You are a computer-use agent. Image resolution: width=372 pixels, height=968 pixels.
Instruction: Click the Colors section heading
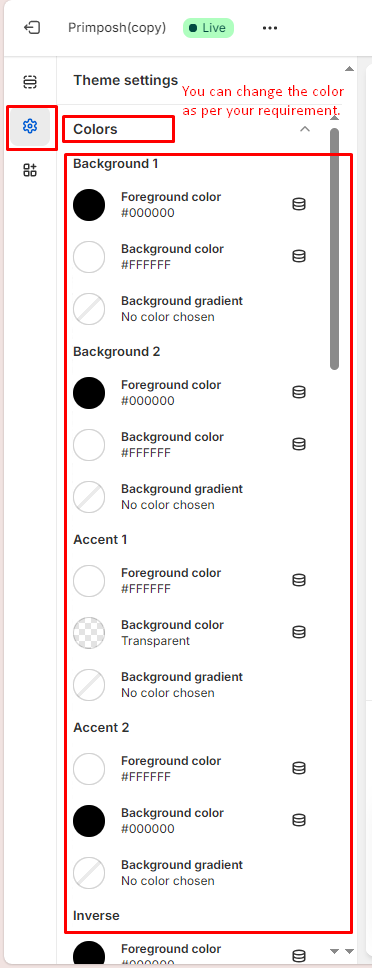(x=95, y=129)
